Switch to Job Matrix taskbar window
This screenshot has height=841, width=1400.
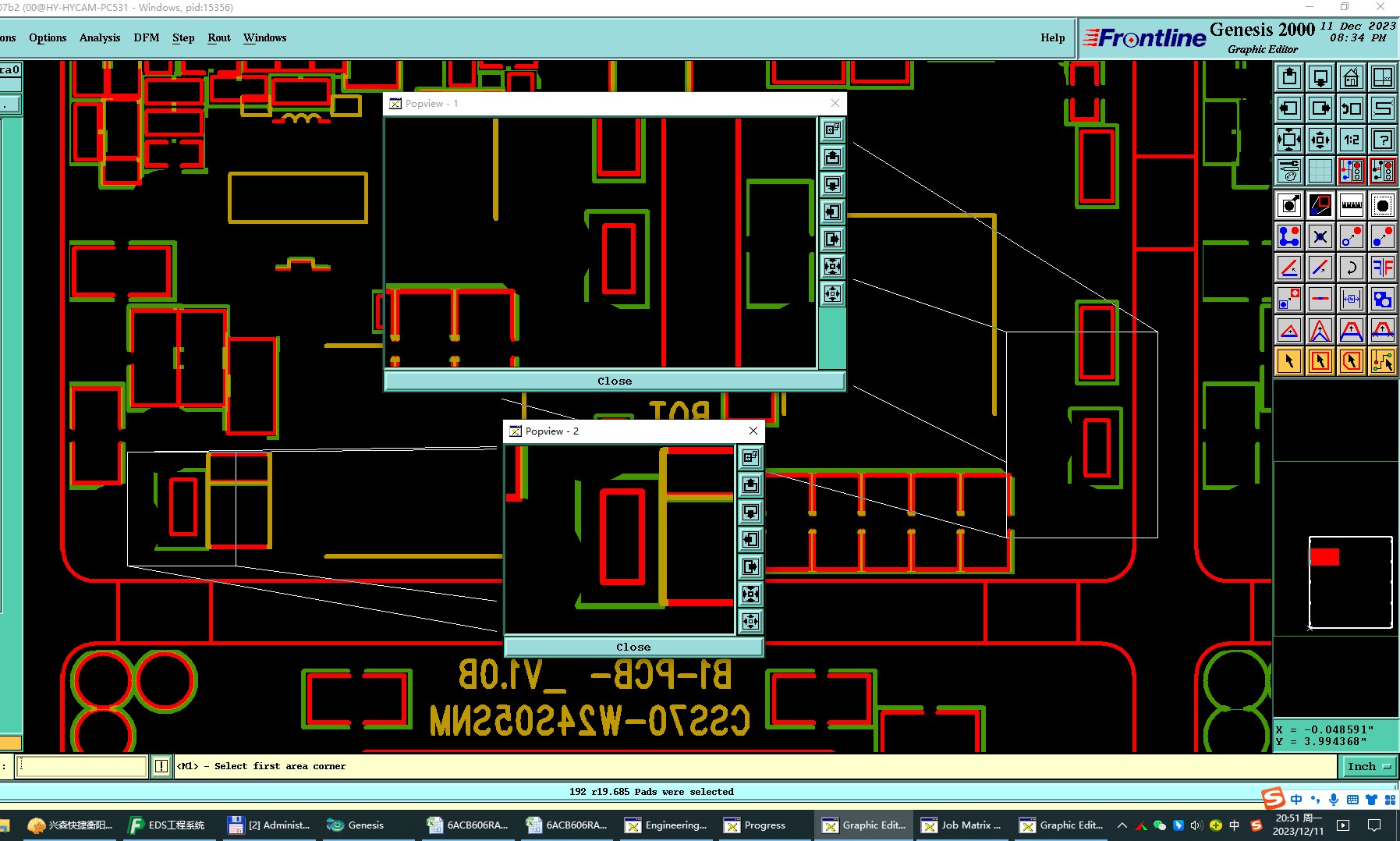(x=962, y=825)
